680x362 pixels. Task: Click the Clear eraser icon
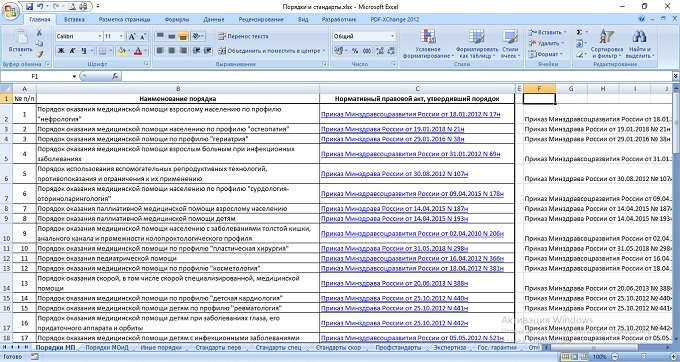tap(579, 54)
